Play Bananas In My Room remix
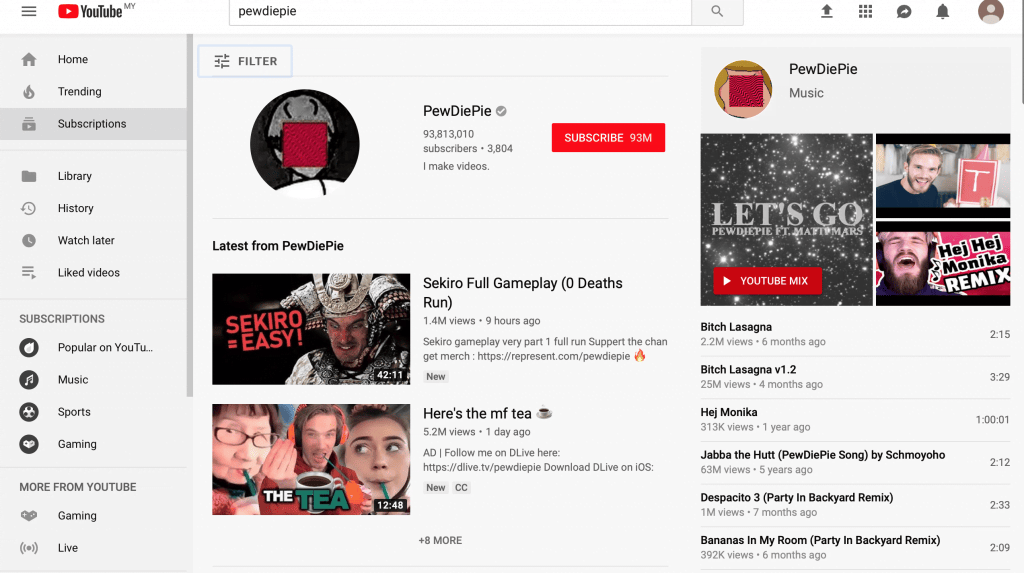 coord(856,548)
